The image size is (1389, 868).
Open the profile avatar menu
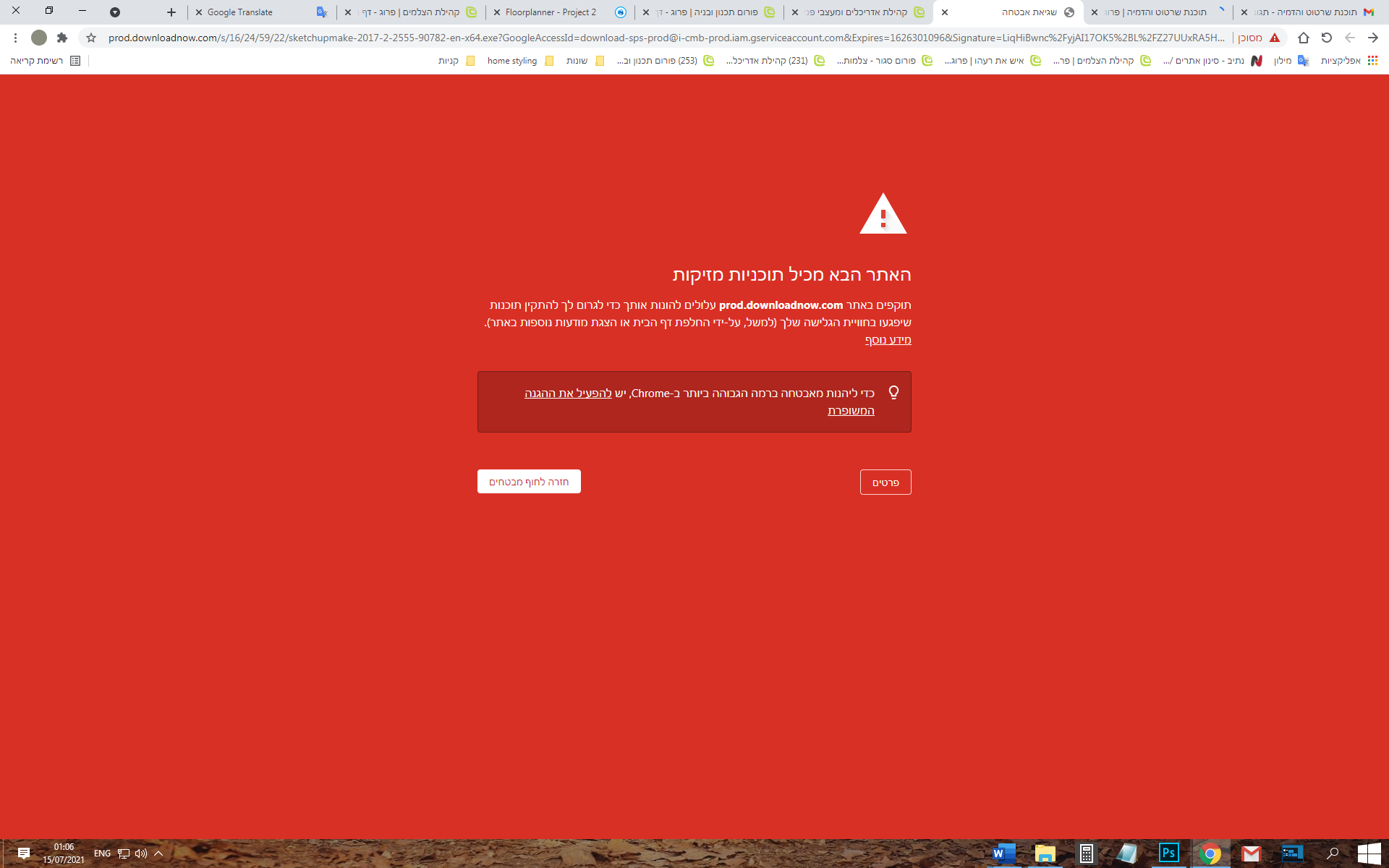click(39, 38)
